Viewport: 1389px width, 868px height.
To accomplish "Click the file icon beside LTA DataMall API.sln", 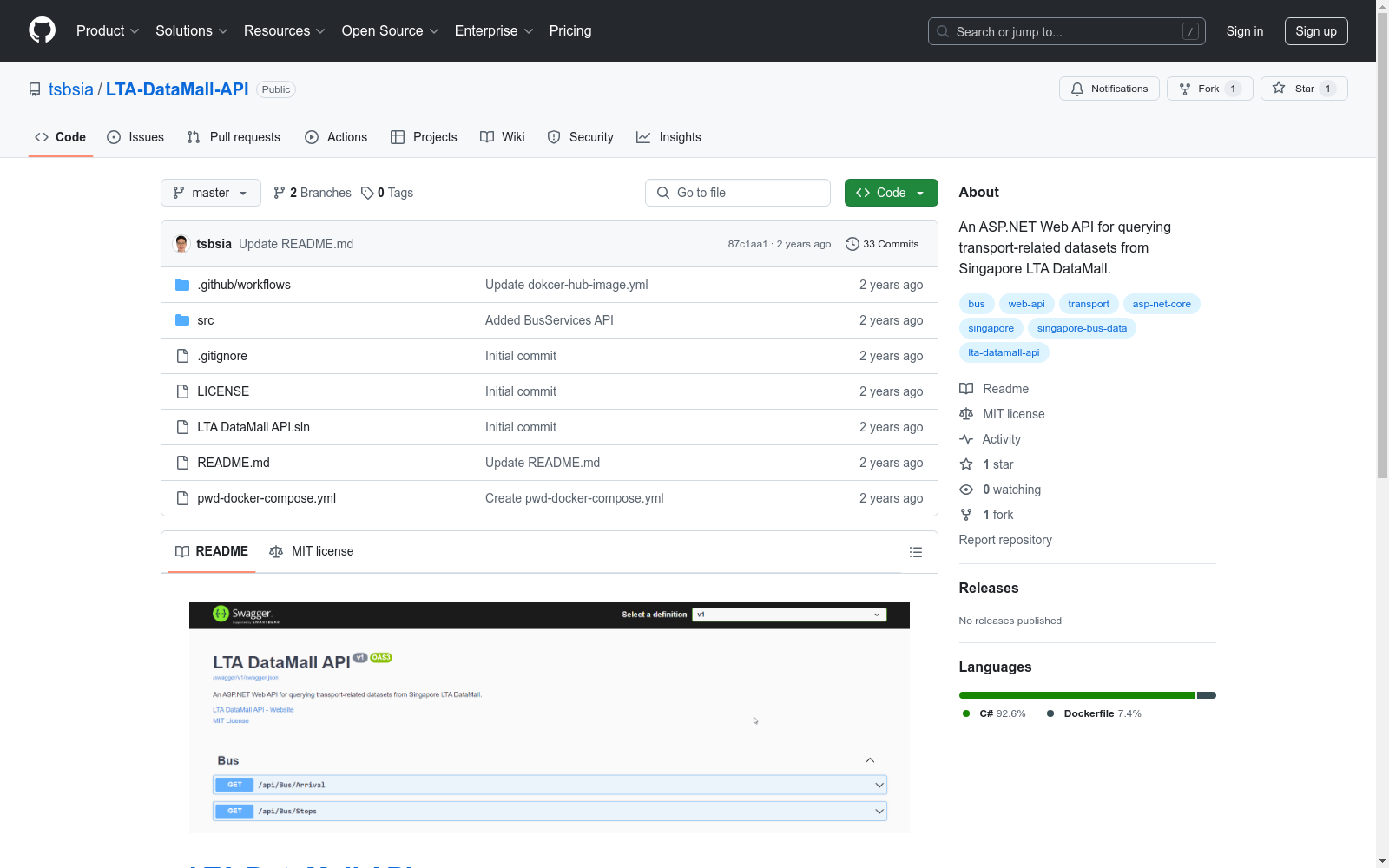I will [182, 427].
